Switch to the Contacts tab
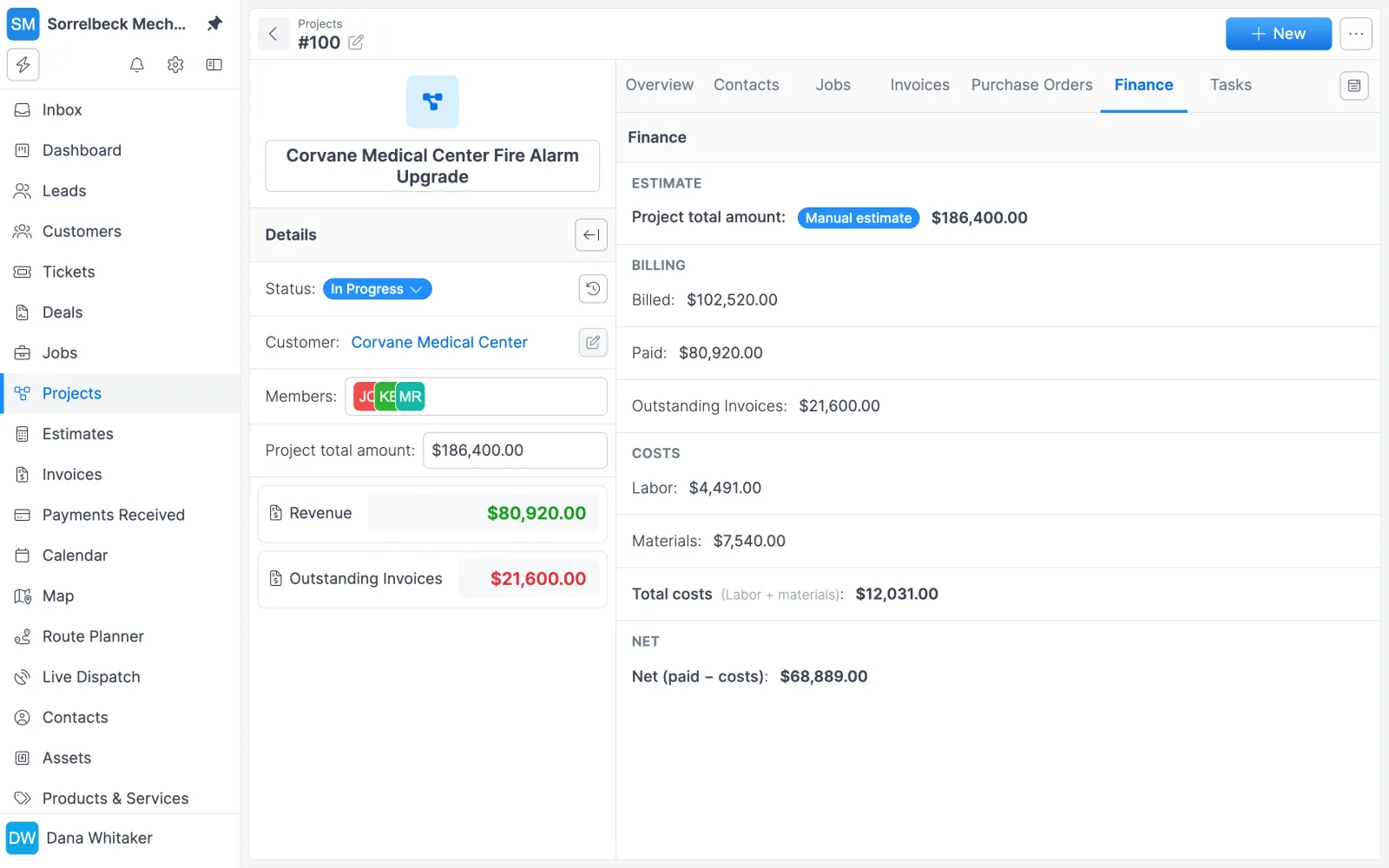Image resolution: width=1389 pixels, height=868 pixels. 747,85
